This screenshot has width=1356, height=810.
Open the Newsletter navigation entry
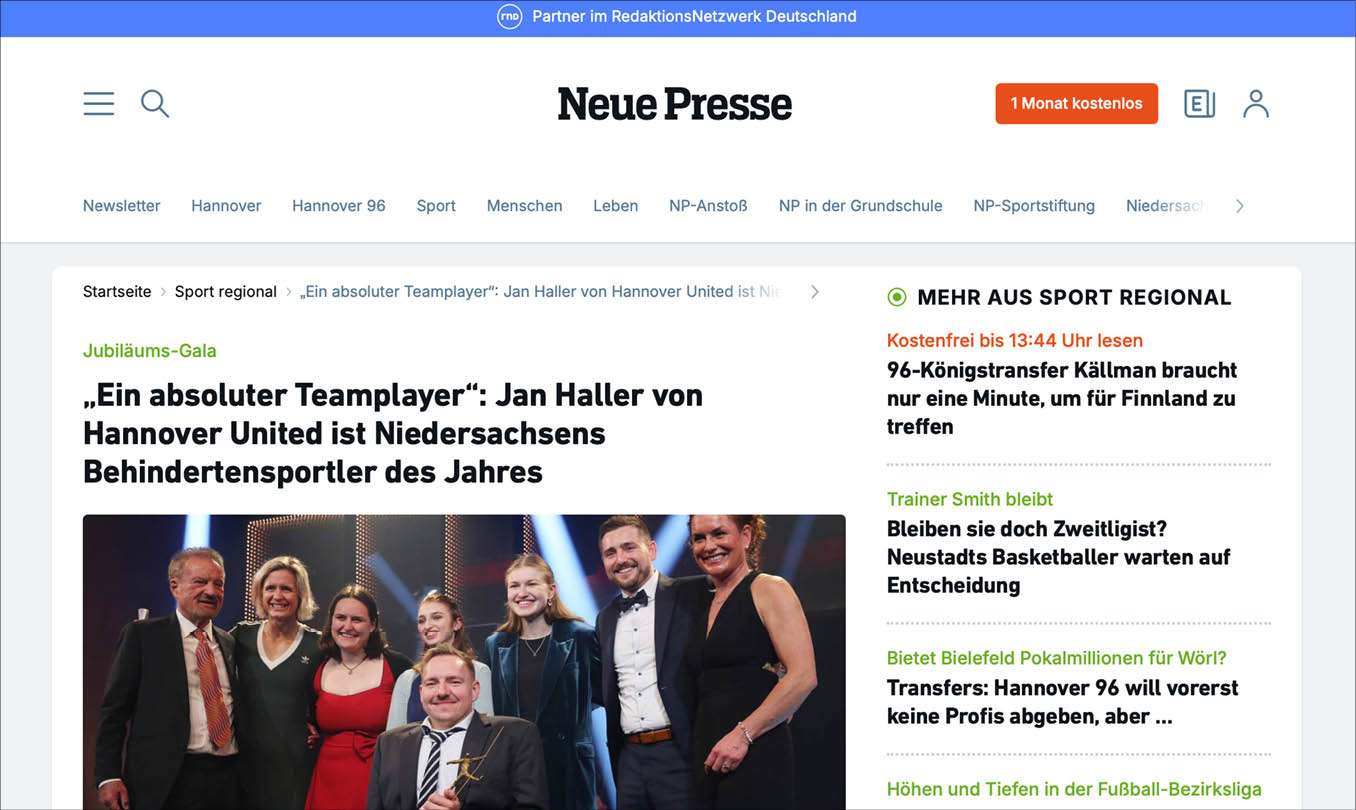pyautogui.click(x=121, y=205)
